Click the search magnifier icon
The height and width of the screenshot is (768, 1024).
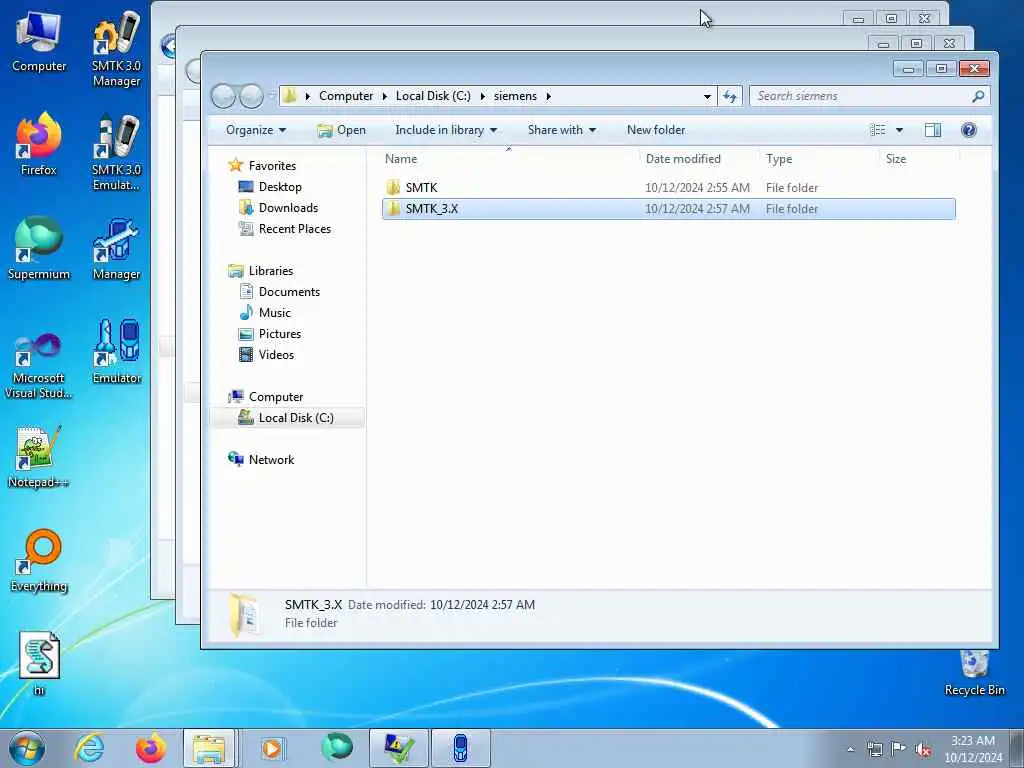978,96
